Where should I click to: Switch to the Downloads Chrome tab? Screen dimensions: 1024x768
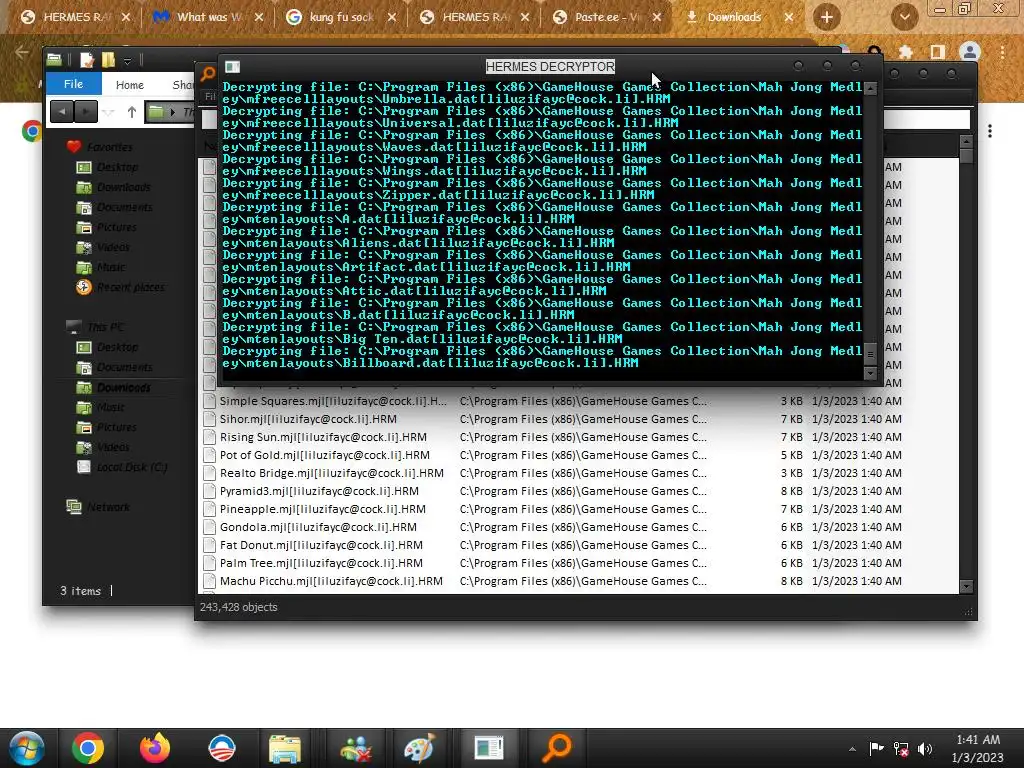point(739,18)
